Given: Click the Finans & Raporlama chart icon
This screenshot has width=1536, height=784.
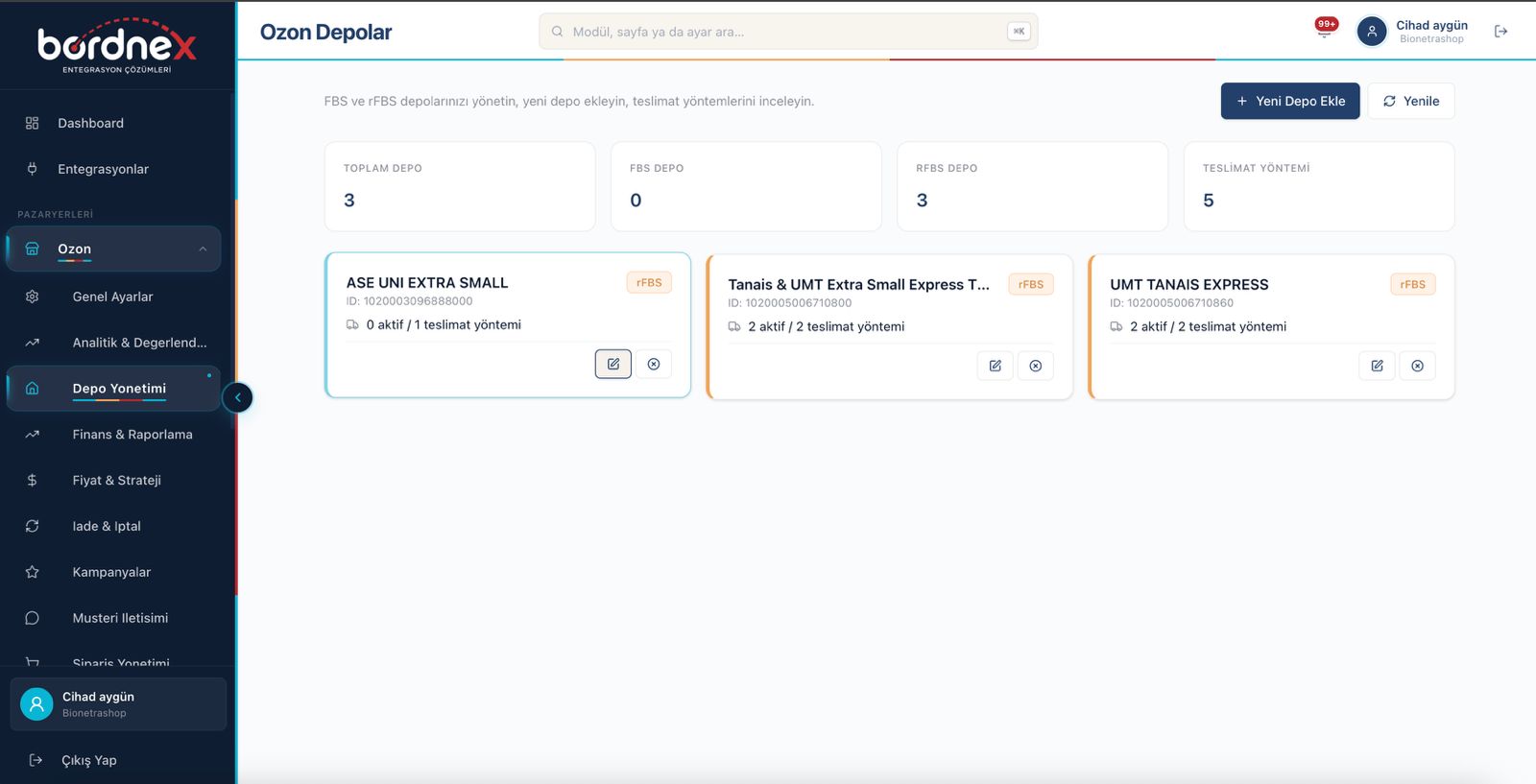Looking at the screenshot, I should click(32, 435).
